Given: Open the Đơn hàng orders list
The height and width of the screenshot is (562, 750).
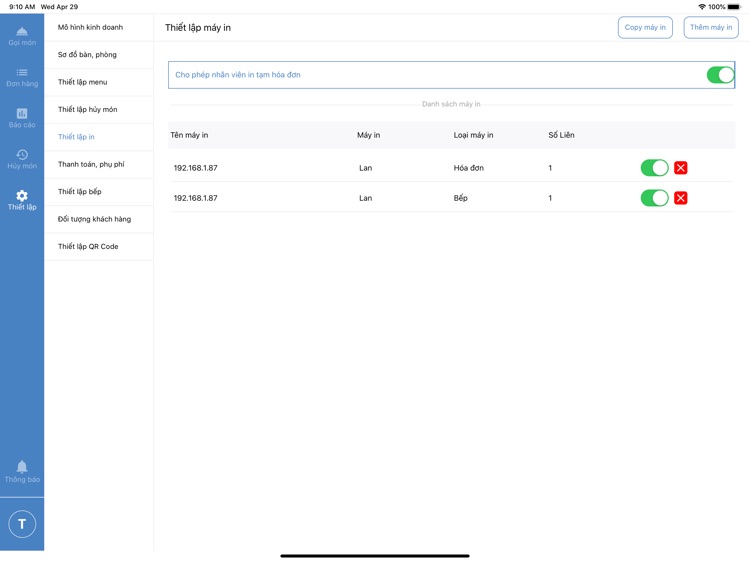Looking at the screenshot, I should click(22, 77).
